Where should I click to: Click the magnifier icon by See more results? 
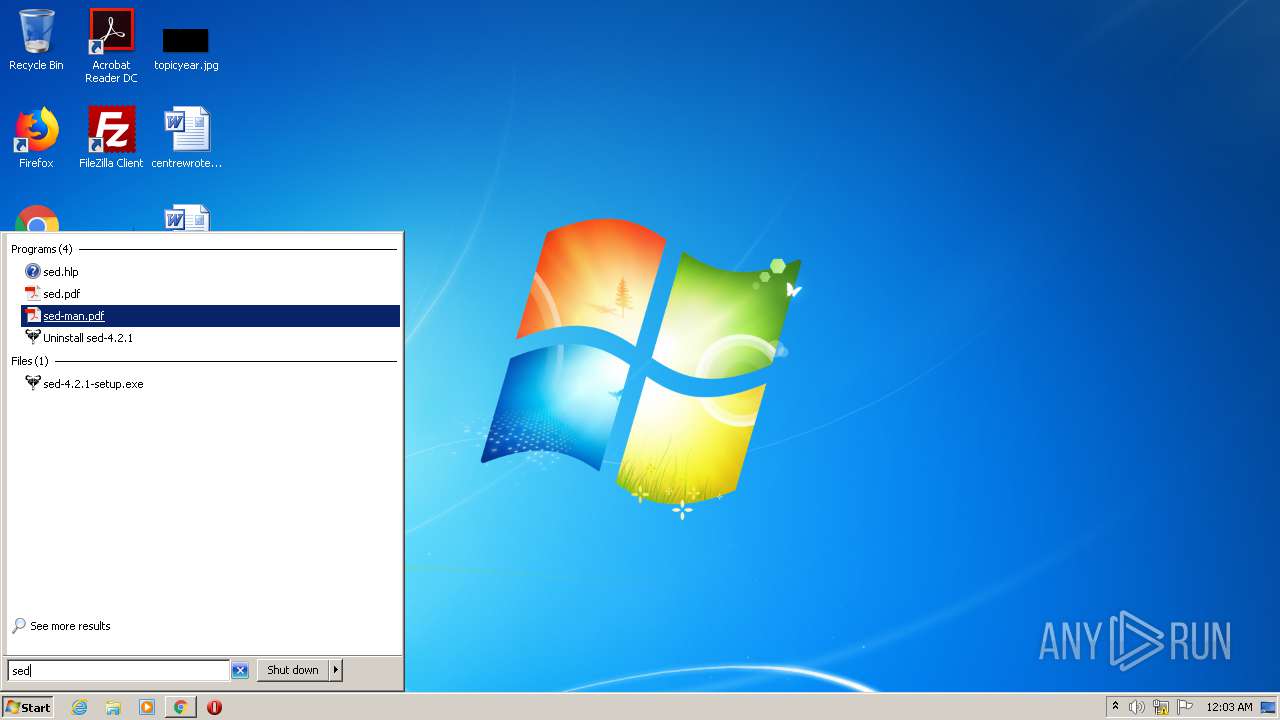[x=19, y=626]
